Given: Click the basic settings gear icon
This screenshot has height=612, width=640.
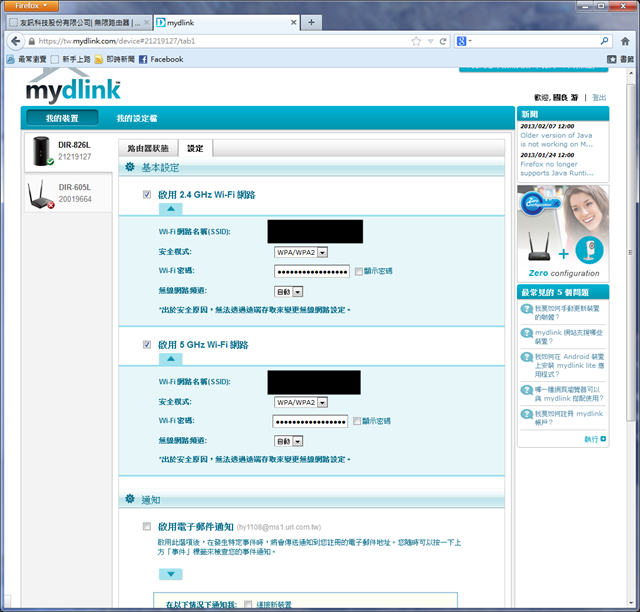Looking at the screenshot, I should pos(130,167).
